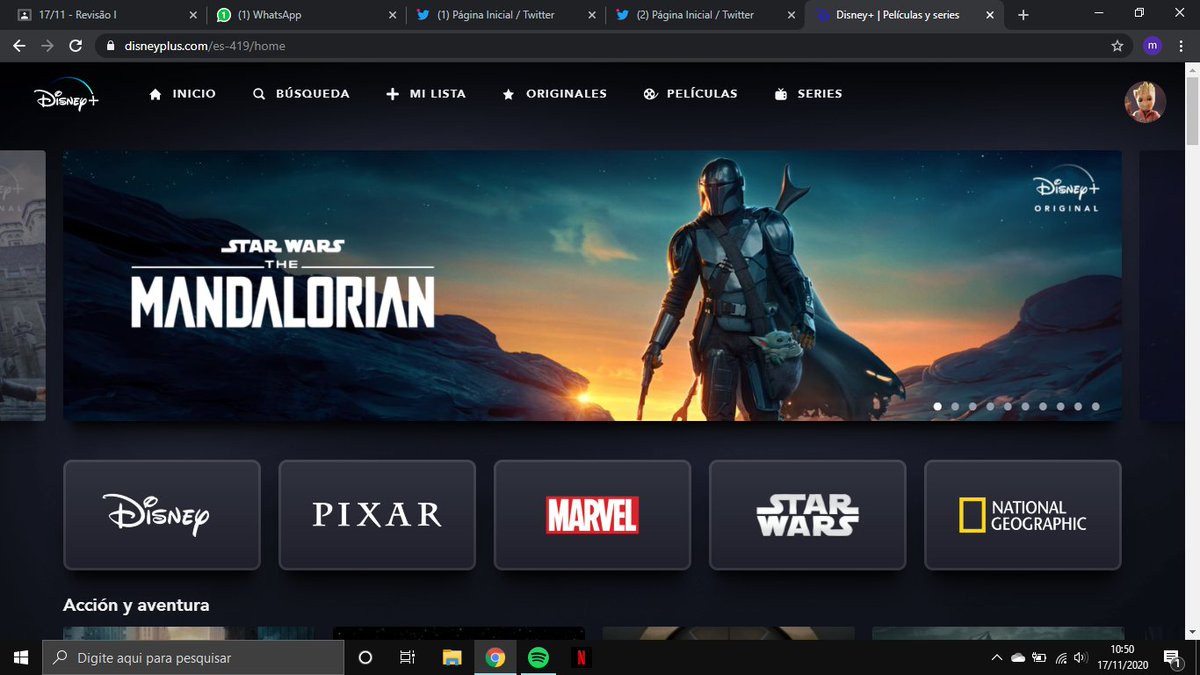1200x675 pixels.
Task: Select the tenth carousel dot
Action: pos(1096,407)
